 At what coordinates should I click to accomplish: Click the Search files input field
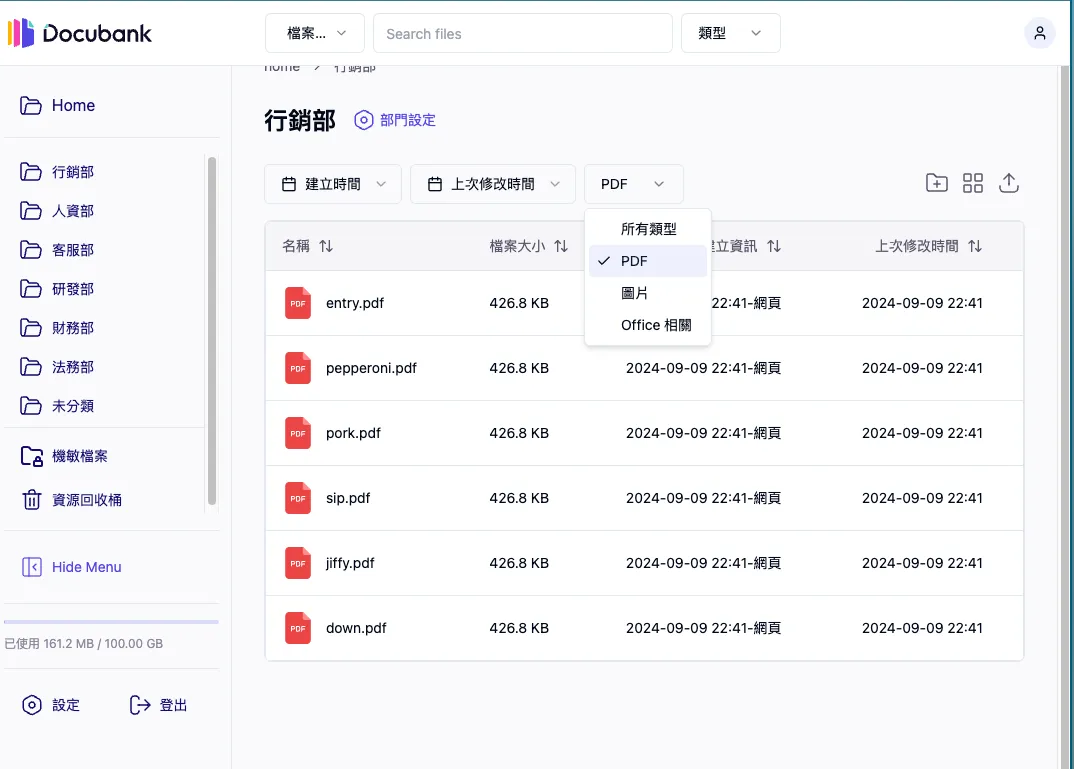(522, 33)
